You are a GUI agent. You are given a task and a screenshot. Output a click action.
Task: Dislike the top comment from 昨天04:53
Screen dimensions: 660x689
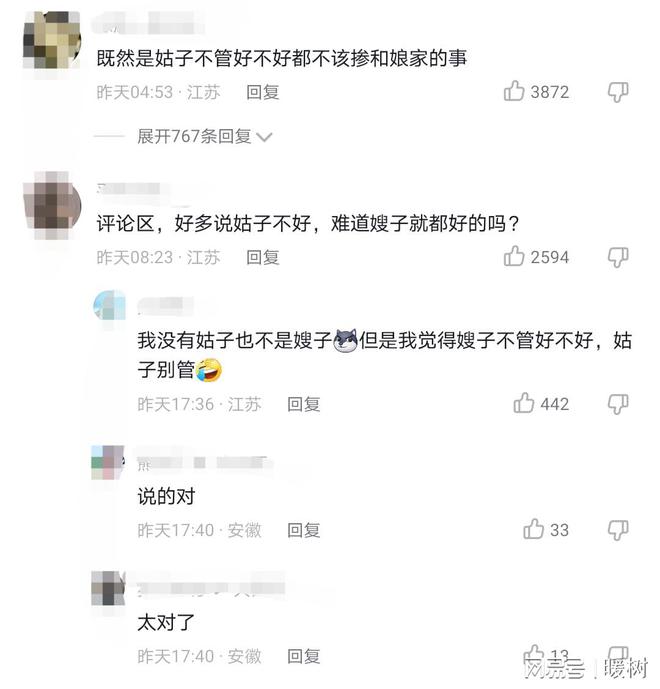(618, 92)
